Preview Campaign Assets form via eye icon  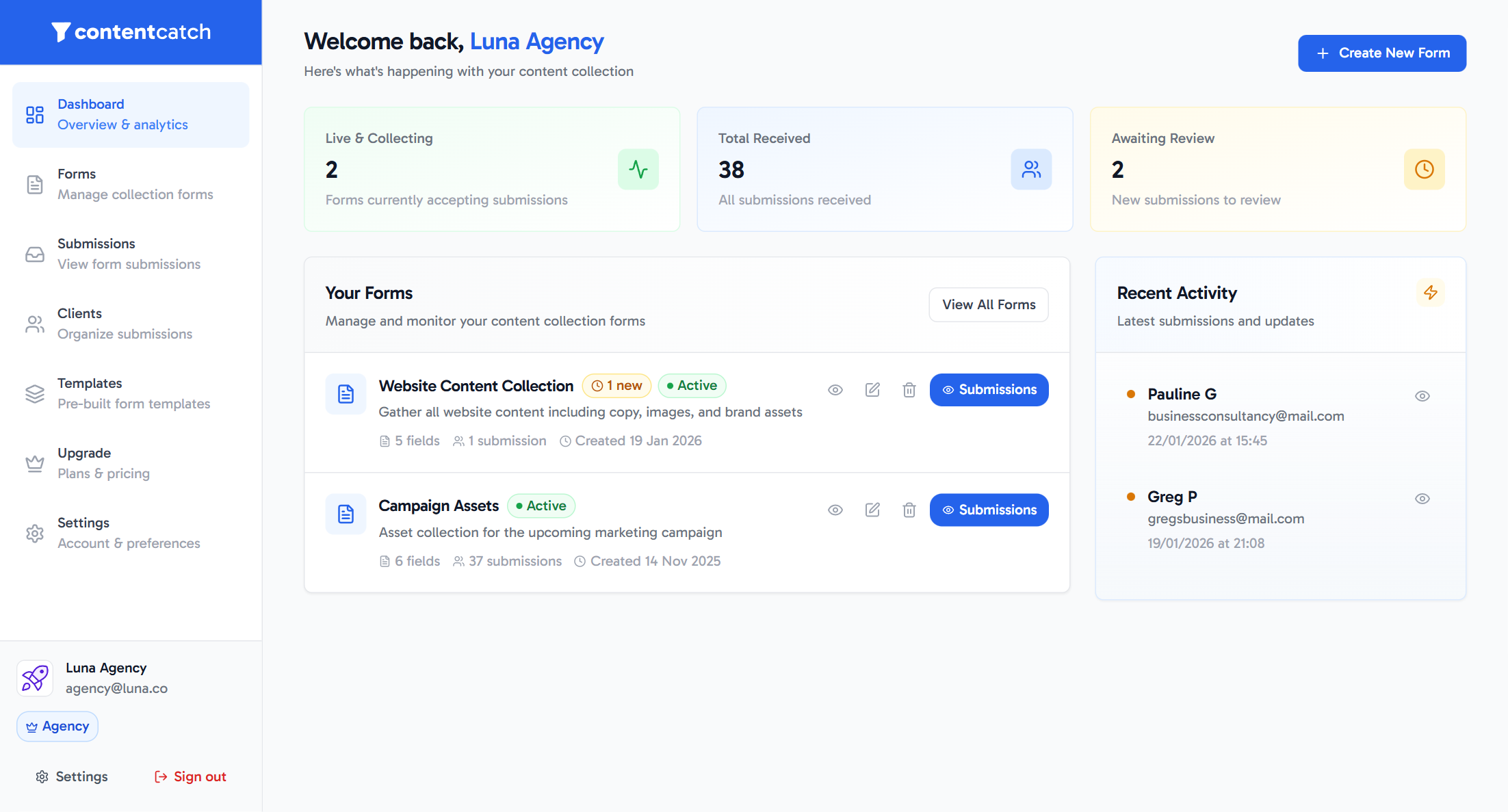pyautogui.click(x=835, y=510)
